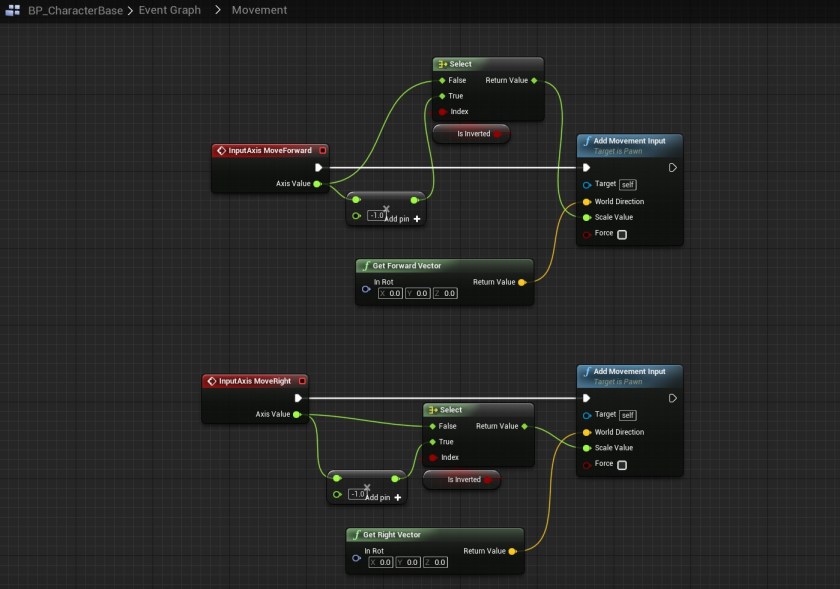Viewport: 840px width, 589px height.
Task: Edit the X value of Get Forward Vector
Action: pos(390,293)
